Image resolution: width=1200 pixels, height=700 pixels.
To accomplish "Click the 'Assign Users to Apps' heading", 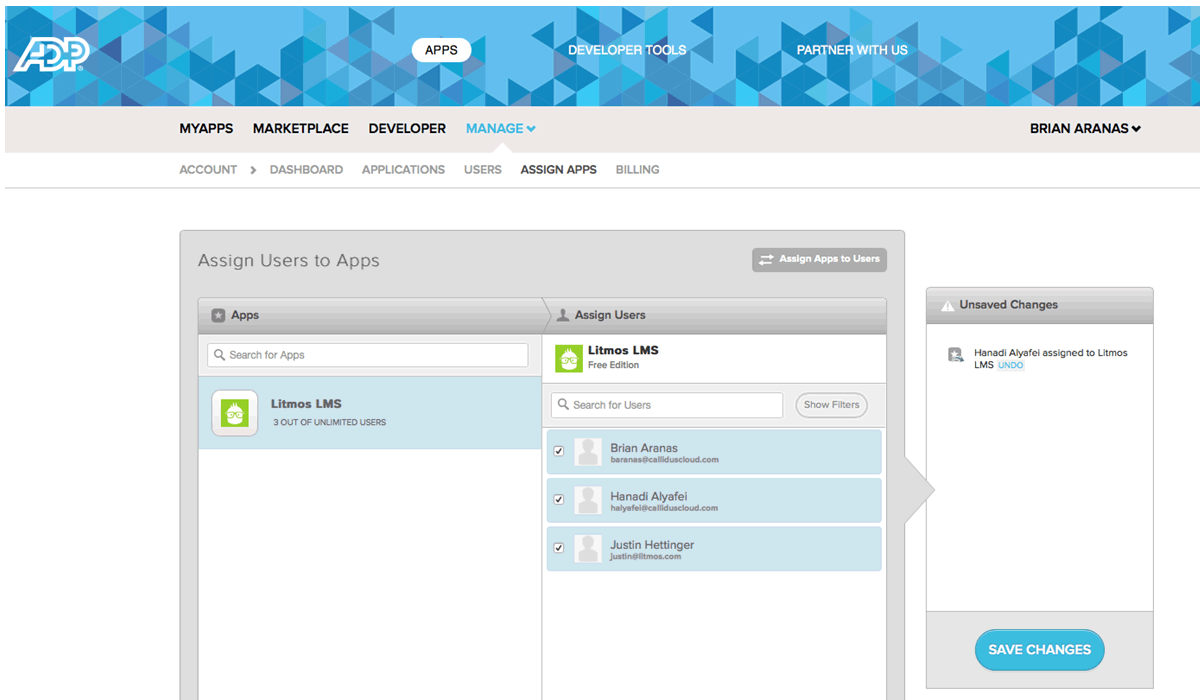I will point(289,260).
